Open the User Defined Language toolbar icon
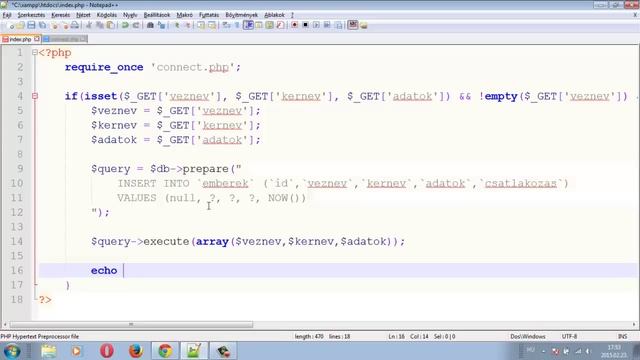640x360 pixels. (259, 25)
